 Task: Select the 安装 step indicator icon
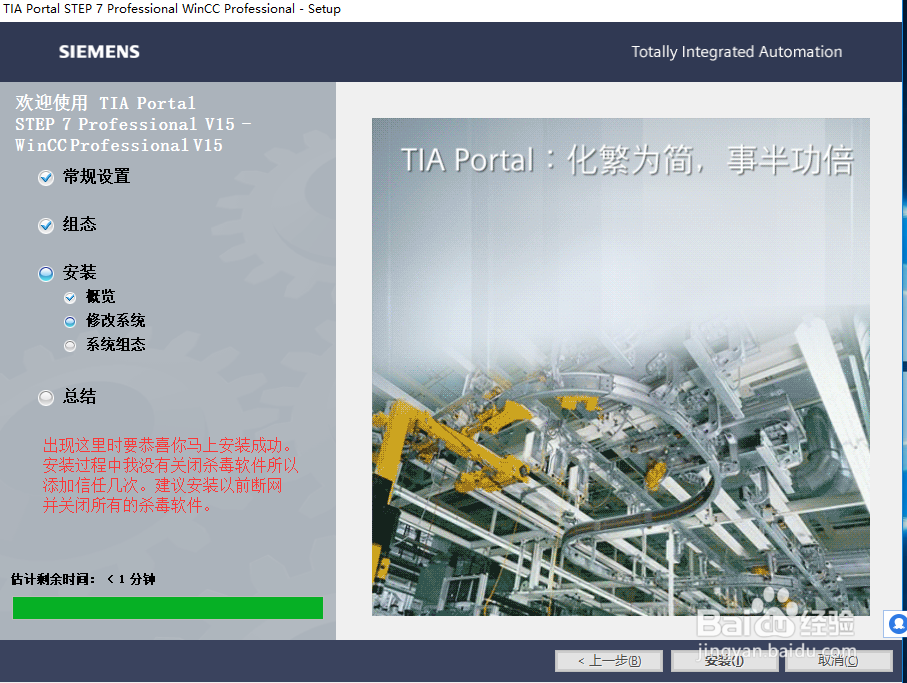(x=46, y=274)
